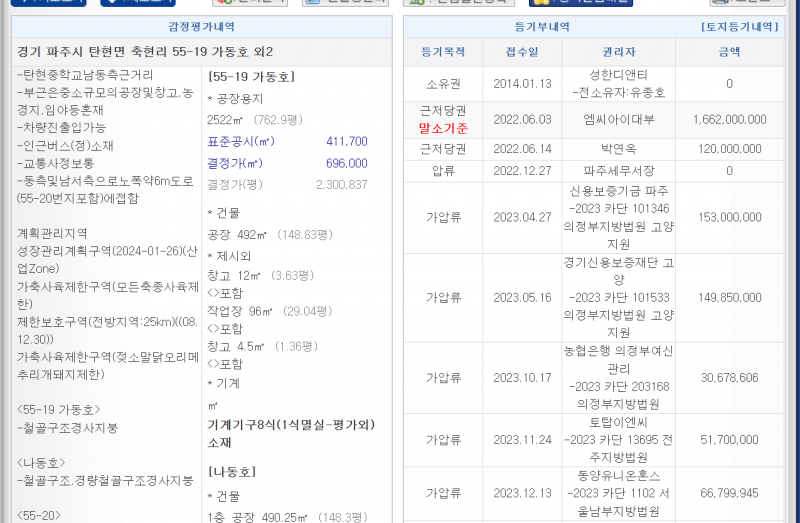Click the red 말소기준 label
Screen dimensions: 800x523
[442, 128]
